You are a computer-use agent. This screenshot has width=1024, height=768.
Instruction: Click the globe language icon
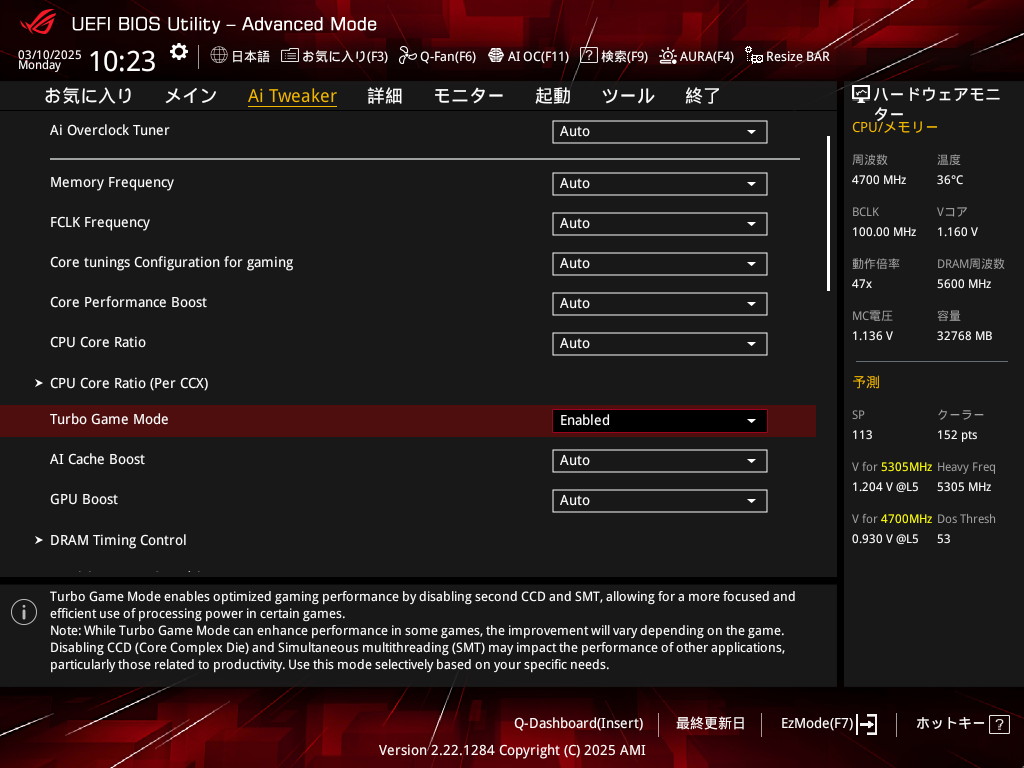click(219, 56)
